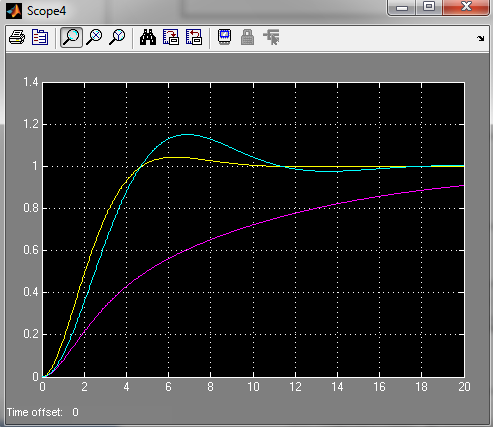Click the Autoscale binoculars icon
Image resolution: width=493 pixels, height=427 pixels.
tap(148, 37)
